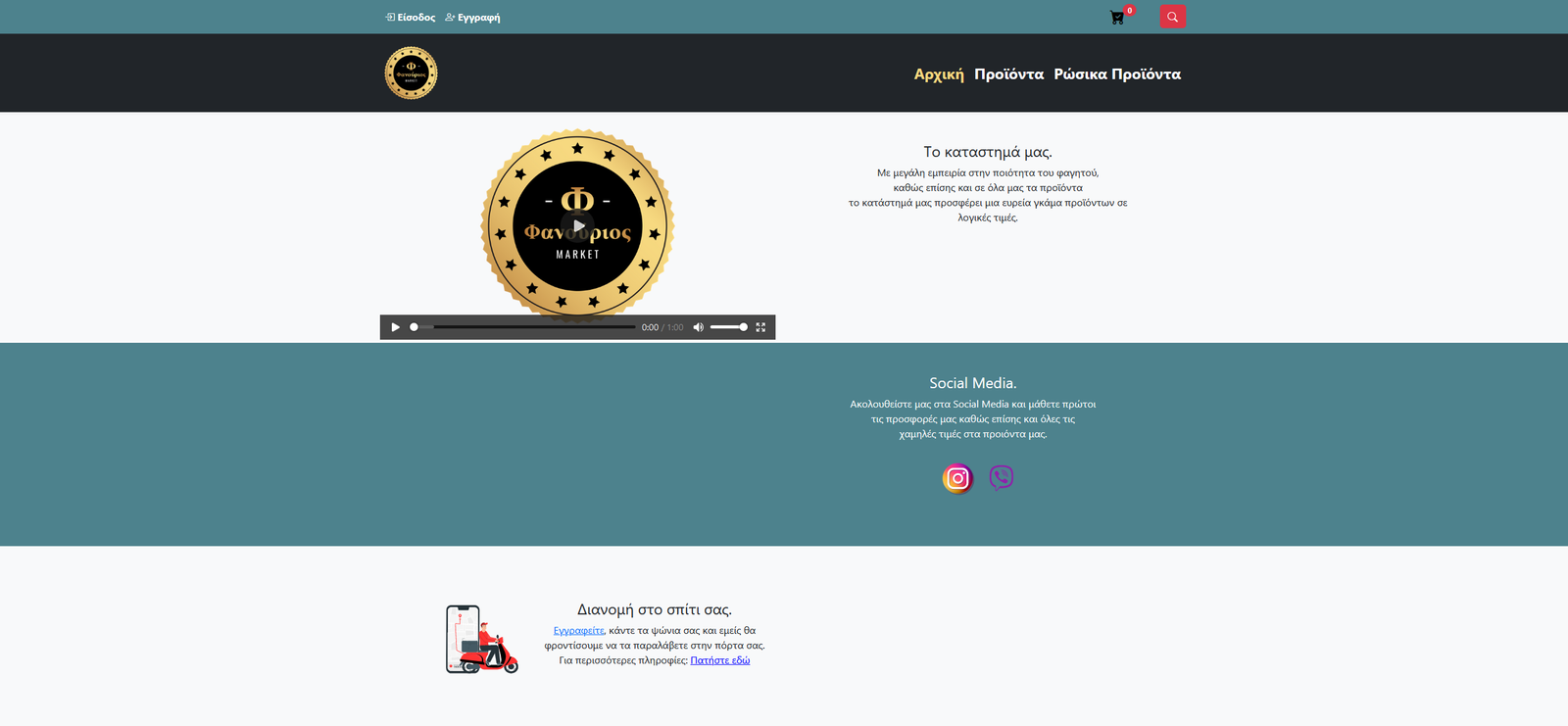Click play in the video control bar
Viewport: 1568px width, 726px height.
pos(395,327)
